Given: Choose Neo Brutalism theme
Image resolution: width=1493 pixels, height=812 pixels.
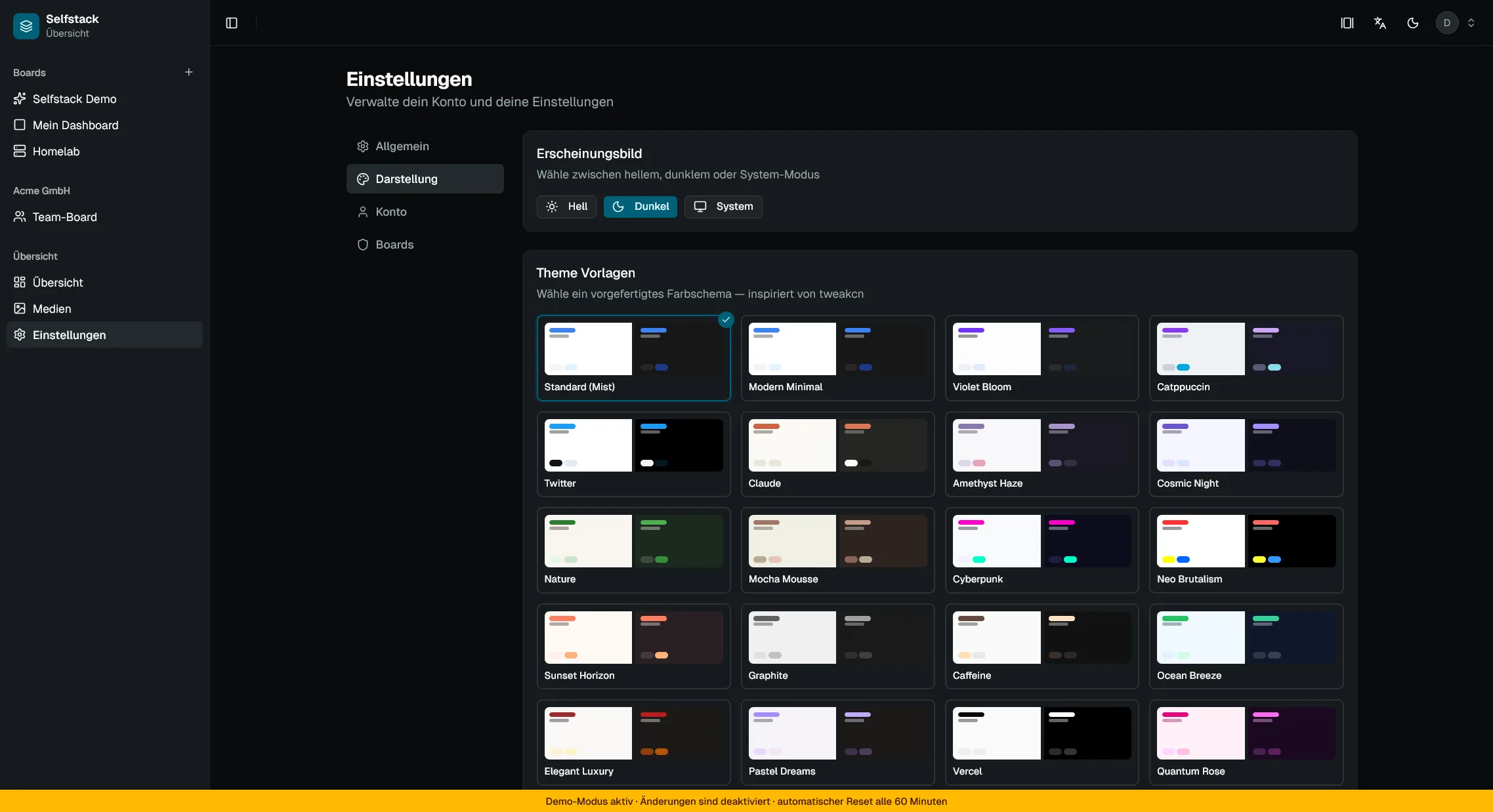Looking at the screenshot, I should (1246, 550).
